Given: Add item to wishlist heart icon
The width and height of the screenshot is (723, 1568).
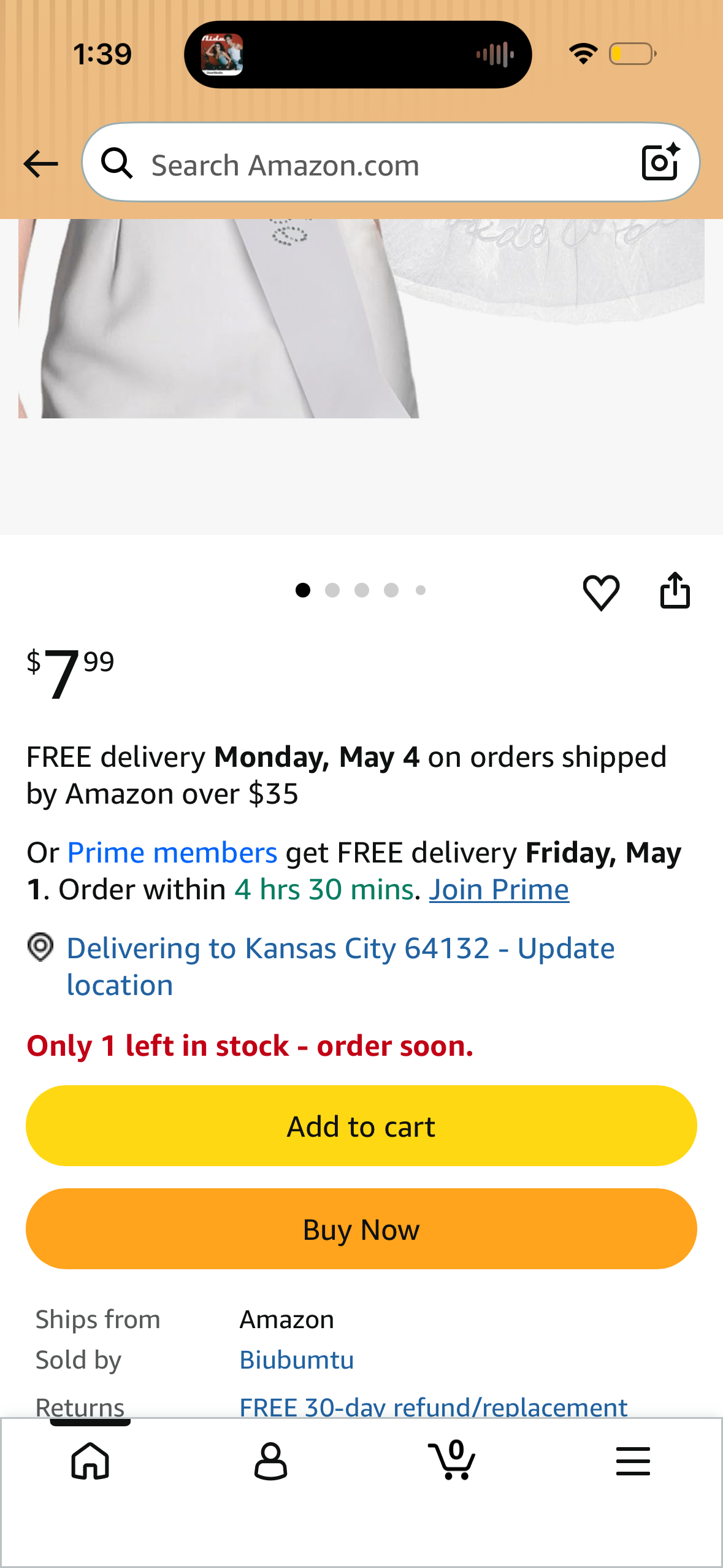Looking at the screenshot, I should click(x=601, y=592).
